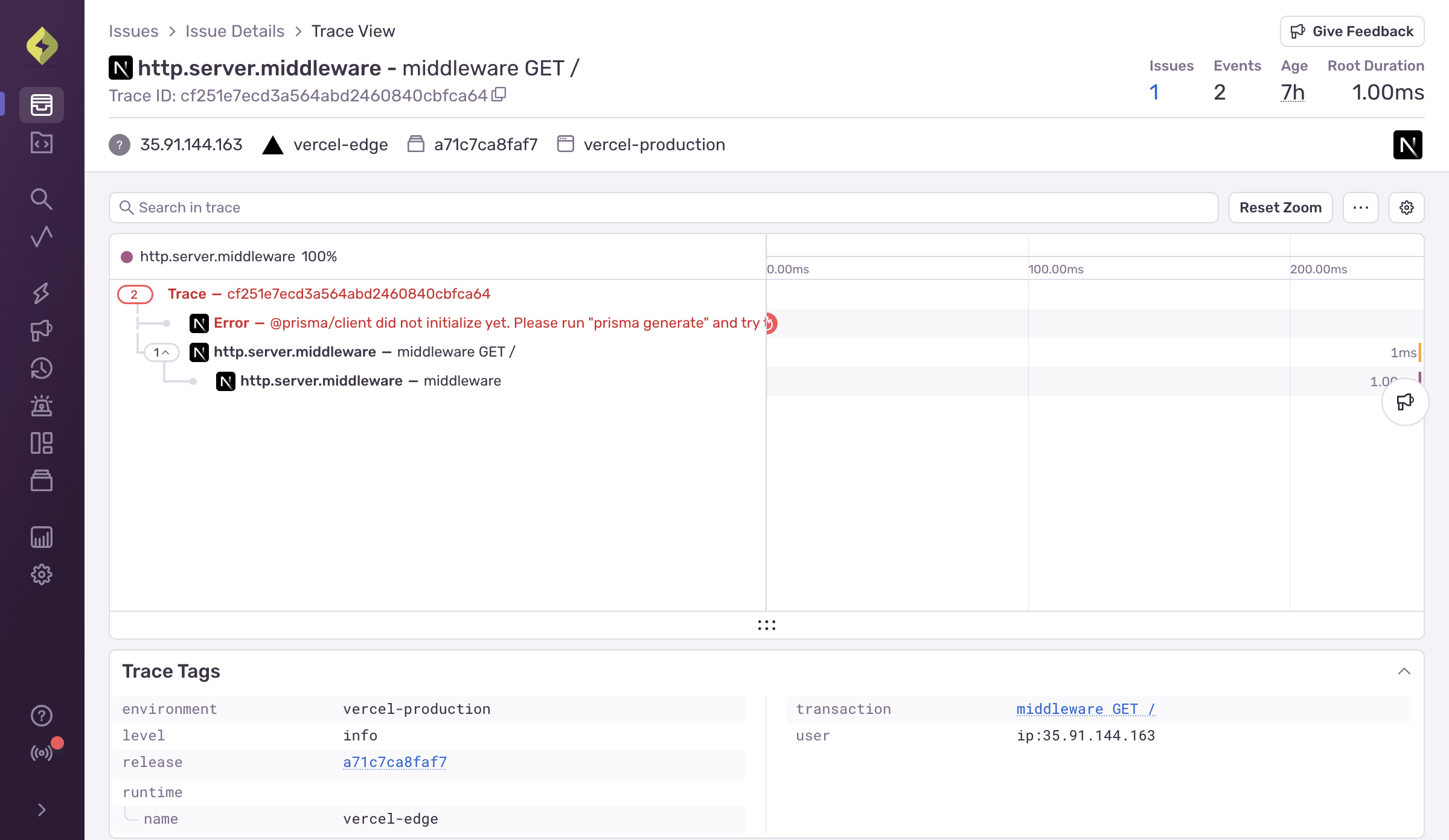Viewport: 1449px width, 840px height.
Task: Collapse the Trace Tags section
Action: coord(1404,671)
